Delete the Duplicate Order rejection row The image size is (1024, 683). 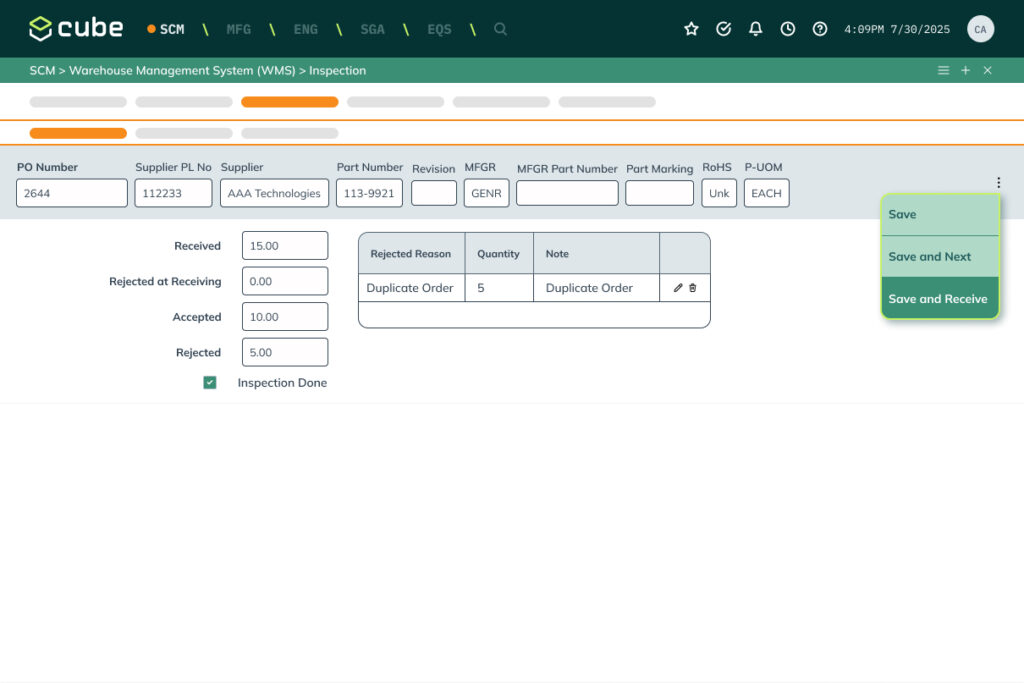pos(693,288)
